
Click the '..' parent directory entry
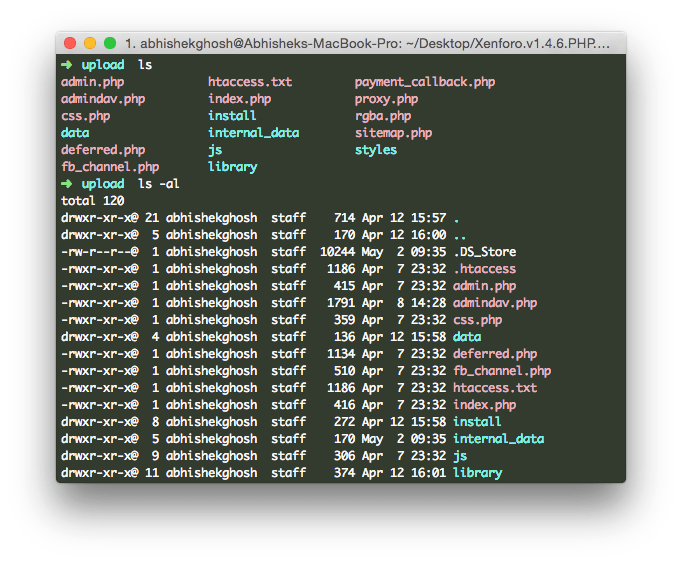[x=460, y=238]
